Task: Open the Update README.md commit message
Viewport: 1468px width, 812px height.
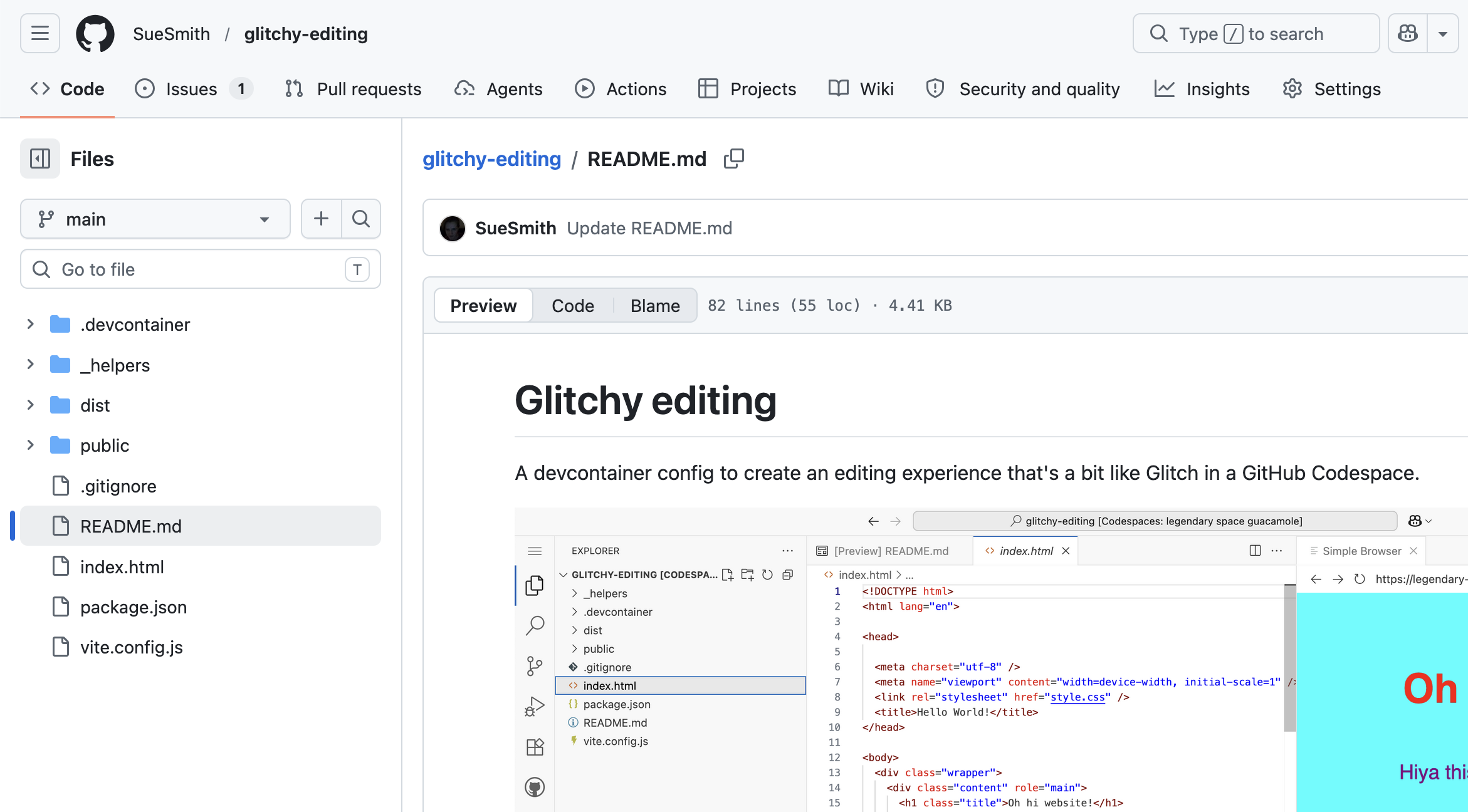Action: (649, 228)
